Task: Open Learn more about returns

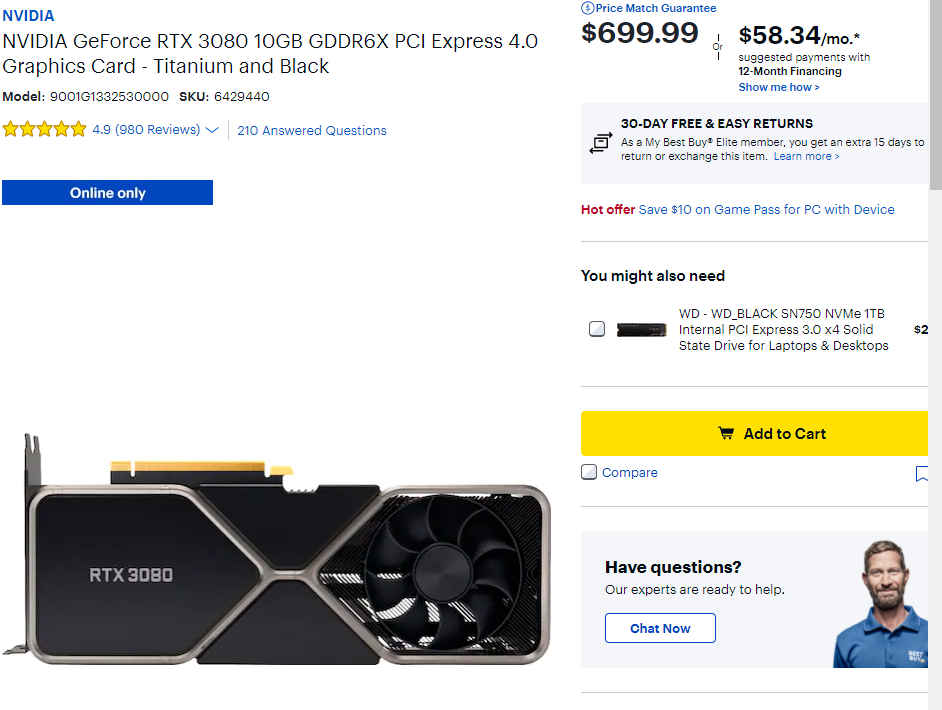Action: [806, 156]
